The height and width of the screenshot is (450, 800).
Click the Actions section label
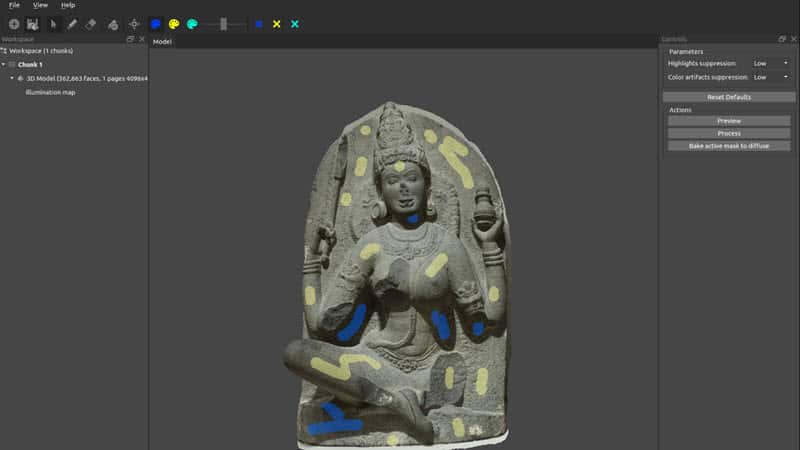pyautogui.click(x=680, y=110)
